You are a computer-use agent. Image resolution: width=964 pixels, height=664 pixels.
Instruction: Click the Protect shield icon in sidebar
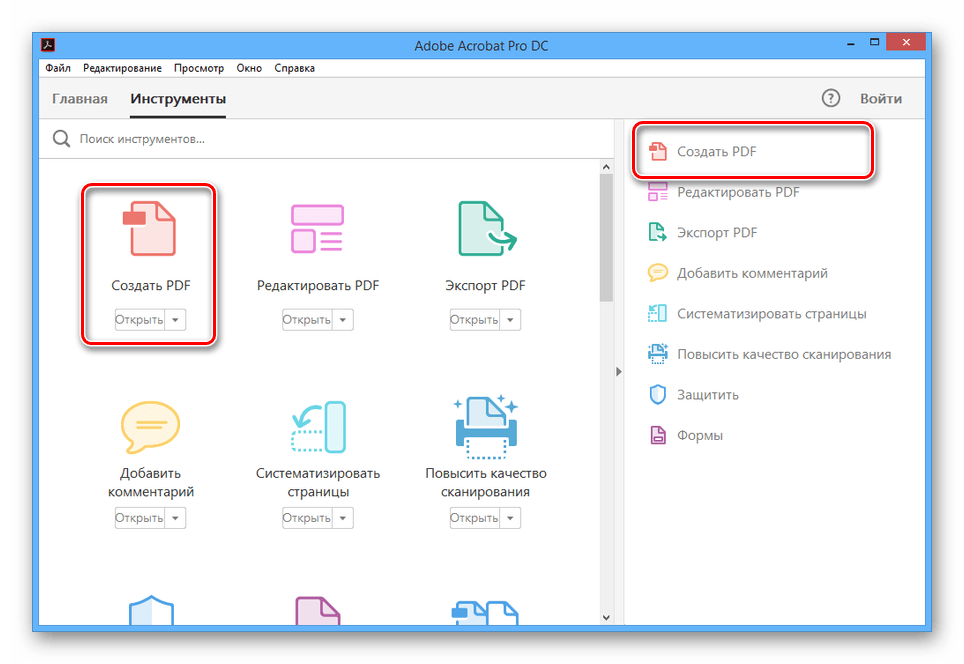point(657,395)
